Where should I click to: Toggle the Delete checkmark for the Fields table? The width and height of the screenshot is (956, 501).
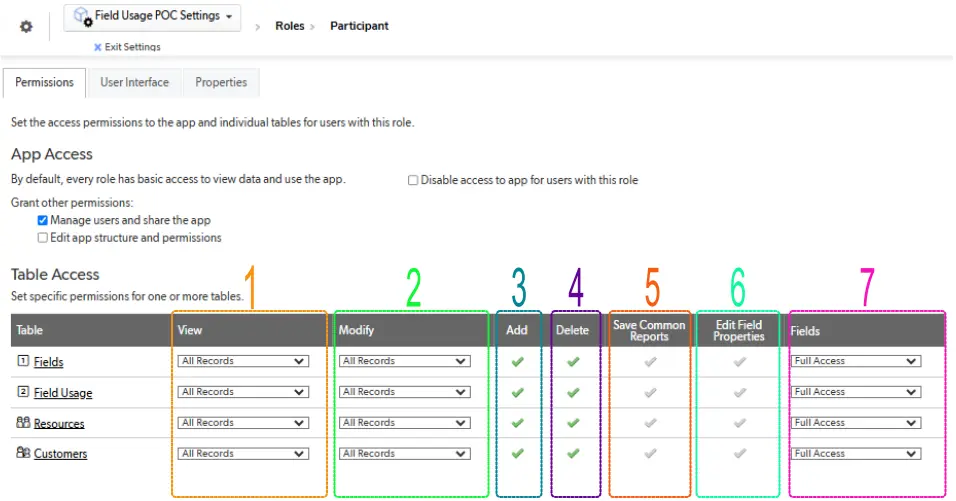click(x=573, y=362)
